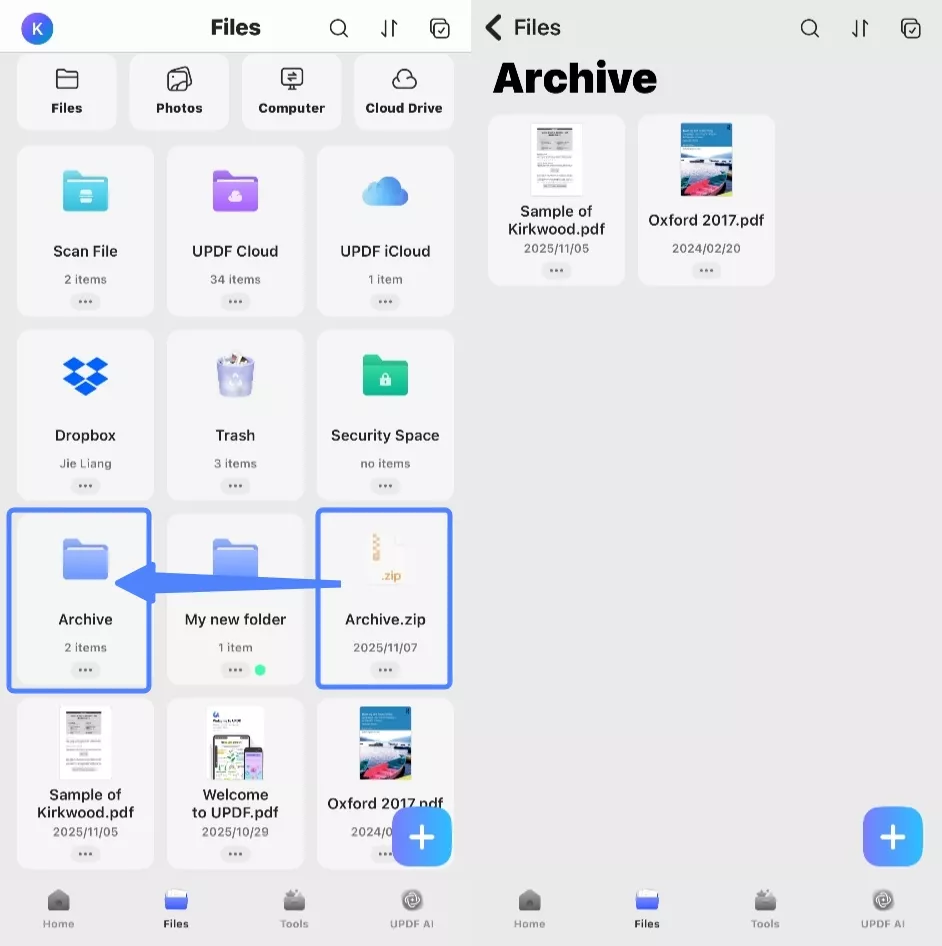This screenshot has width=942, height=946.
Task: Tap the Photos shortcut
Action: click(x=179, y=92)
